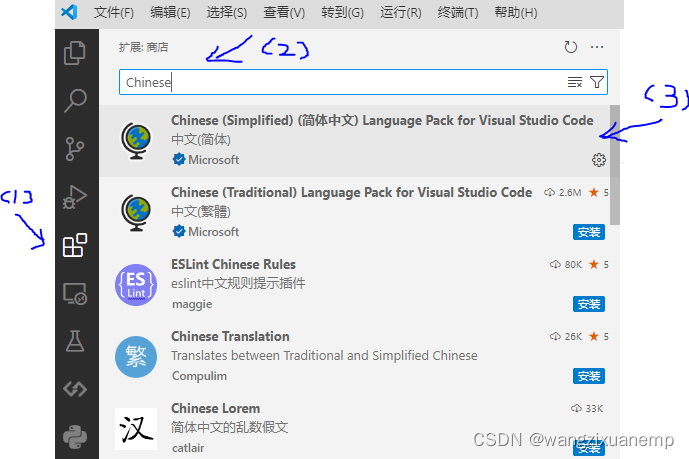Click Microsoft publisher under Simplified pack
The height and width of the screenshot is (459, 689).
point(214,160)
